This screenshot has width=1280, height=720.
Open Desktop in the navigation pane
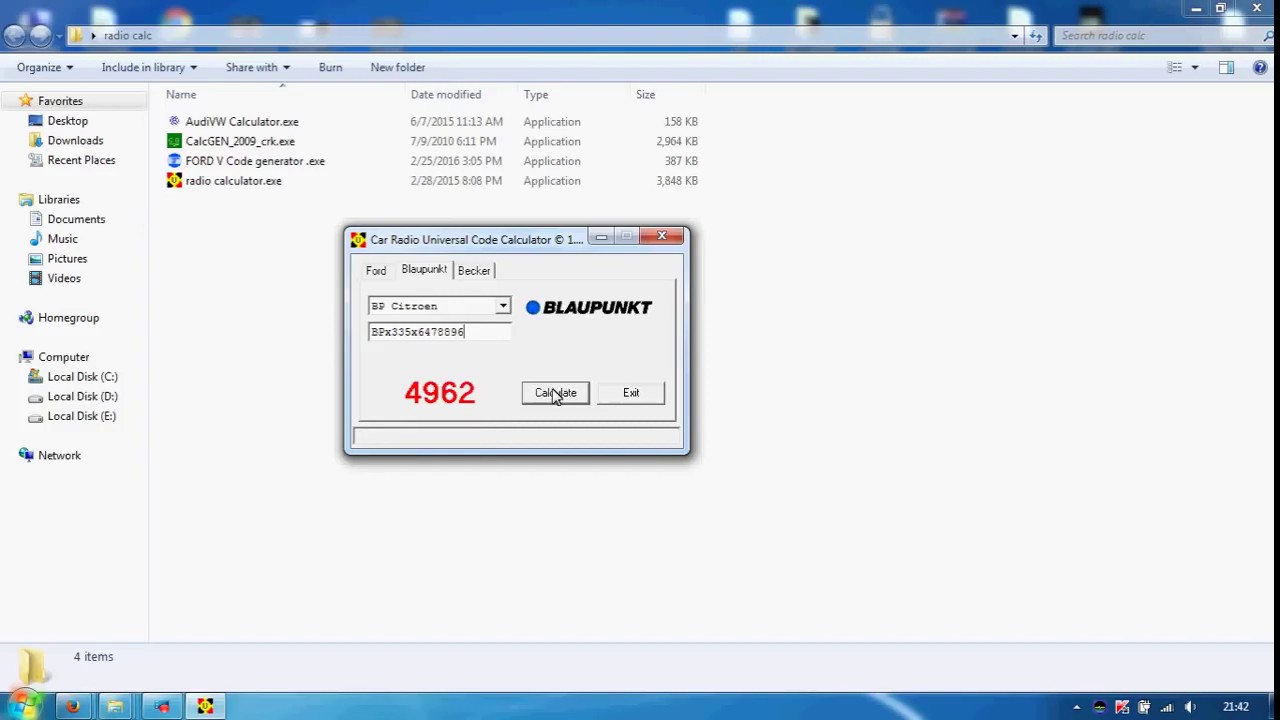click(x=67, y=121)
